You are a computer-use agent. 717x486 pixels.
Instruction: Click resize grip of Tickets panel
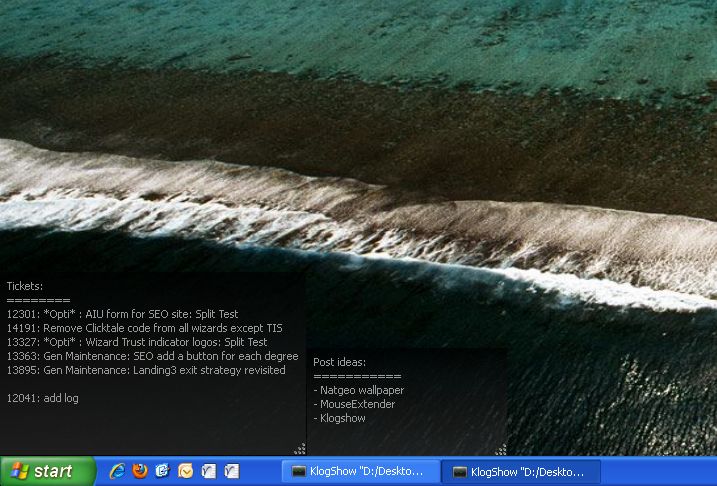pos(300,449)
